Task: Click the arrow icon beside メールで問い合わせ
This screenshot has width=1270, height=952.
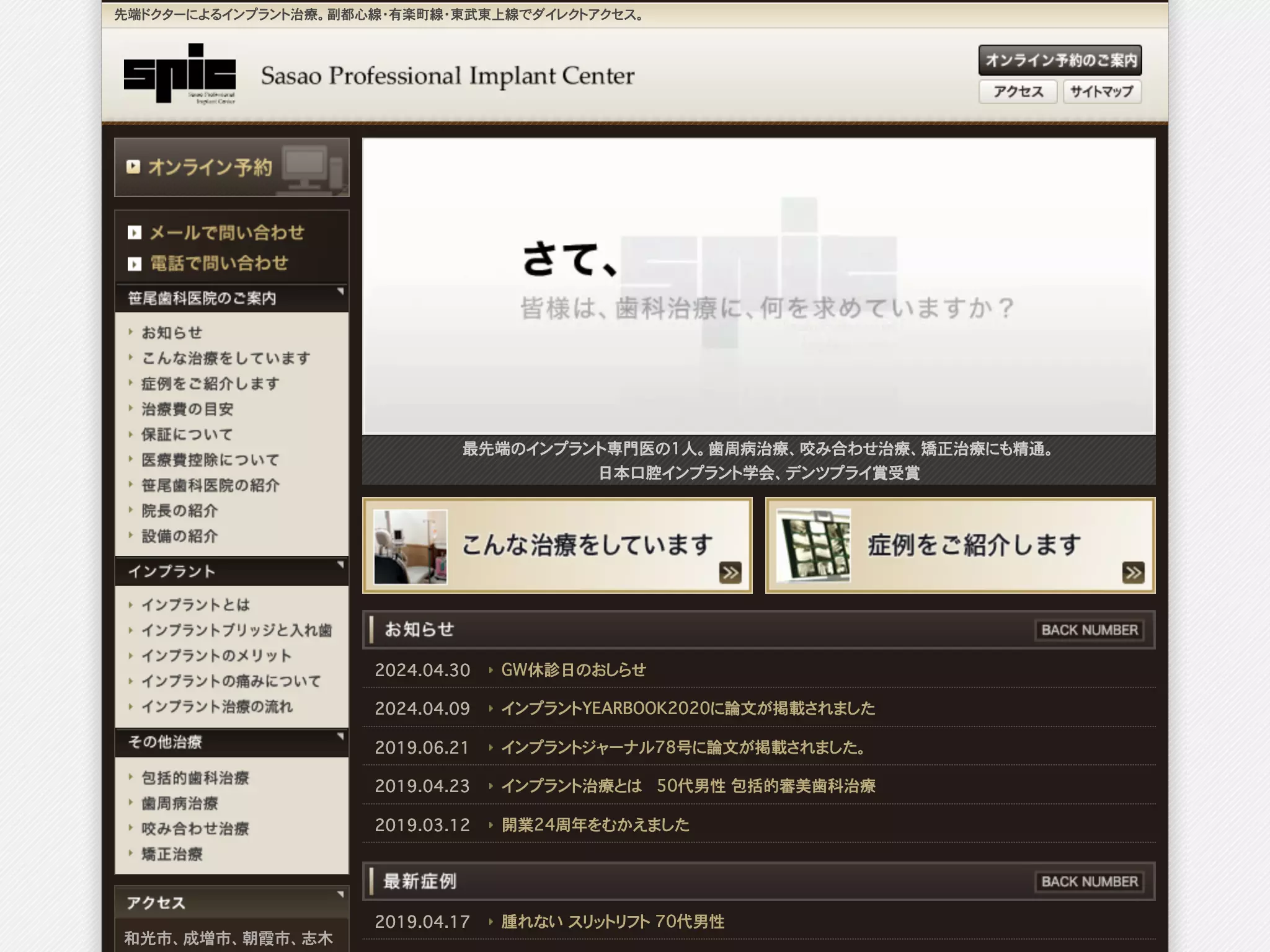Action: (x=135, y=233)
